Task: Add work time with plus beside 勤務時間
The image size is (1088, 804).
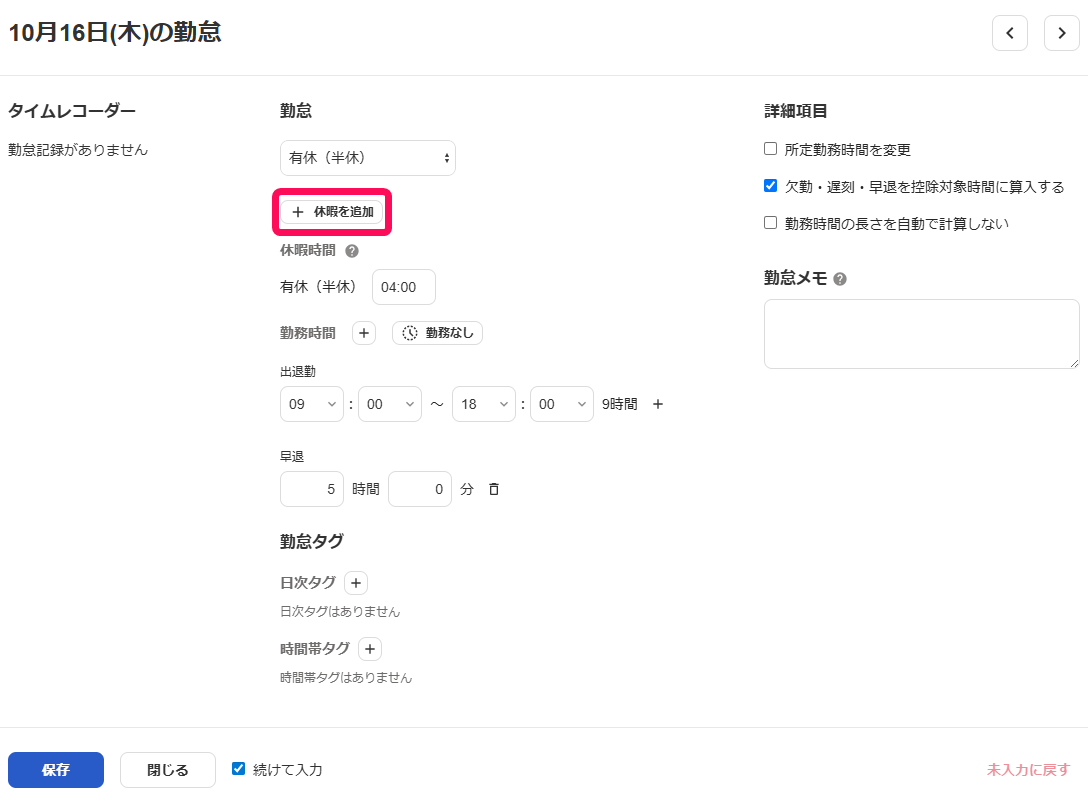Action: click(x=364, y=333)
